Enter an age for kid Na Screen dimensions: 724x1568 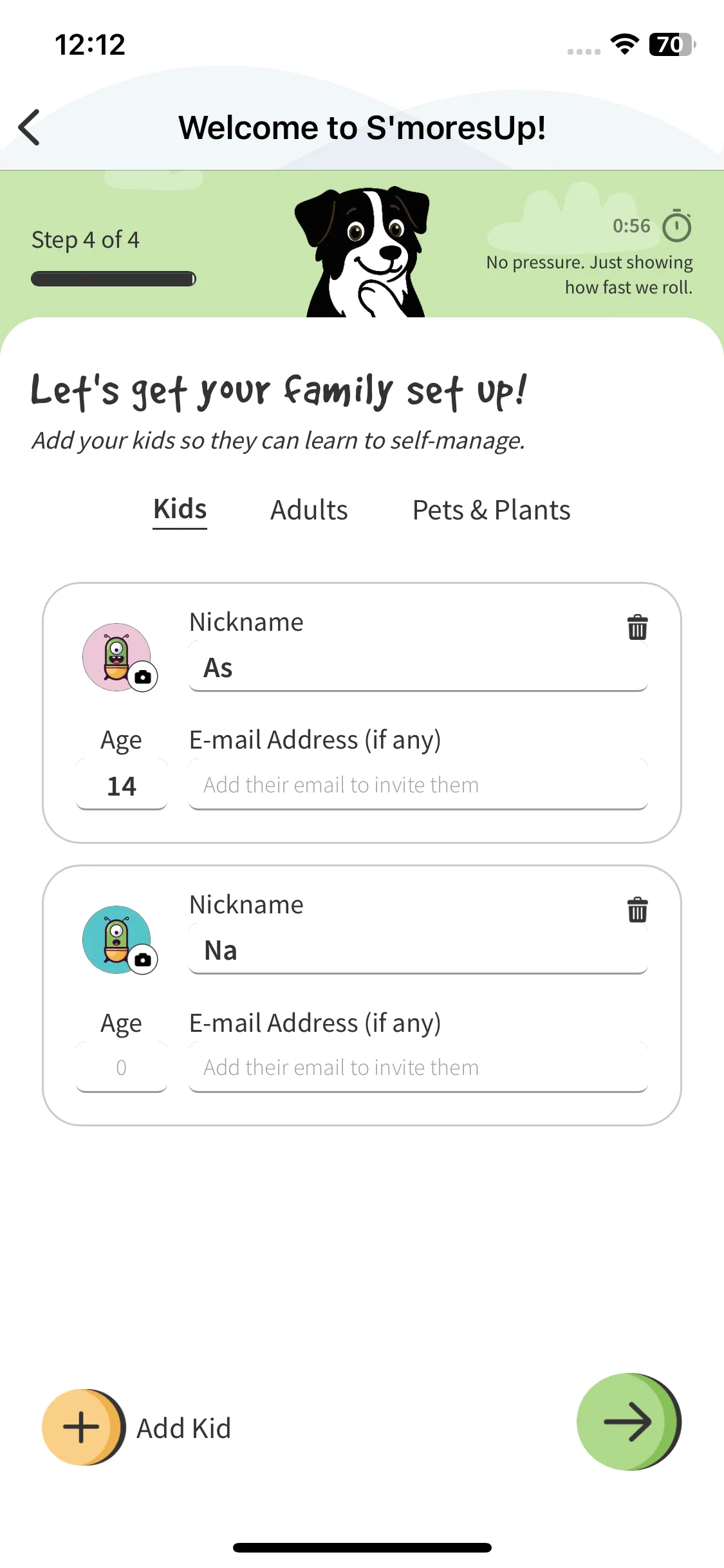[122, 1068]
